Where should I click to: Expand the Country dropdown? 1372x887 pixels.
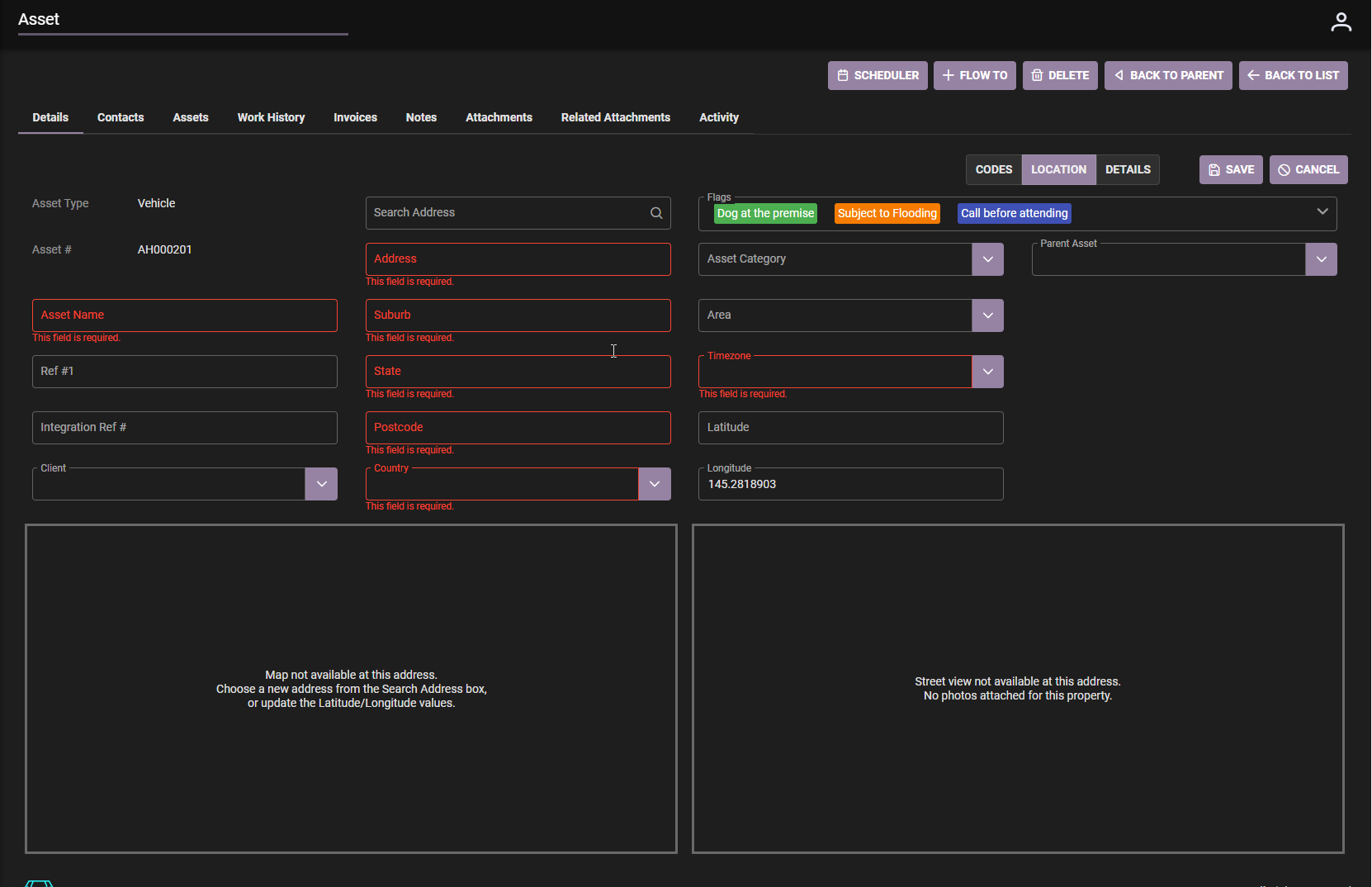(654, 483)
